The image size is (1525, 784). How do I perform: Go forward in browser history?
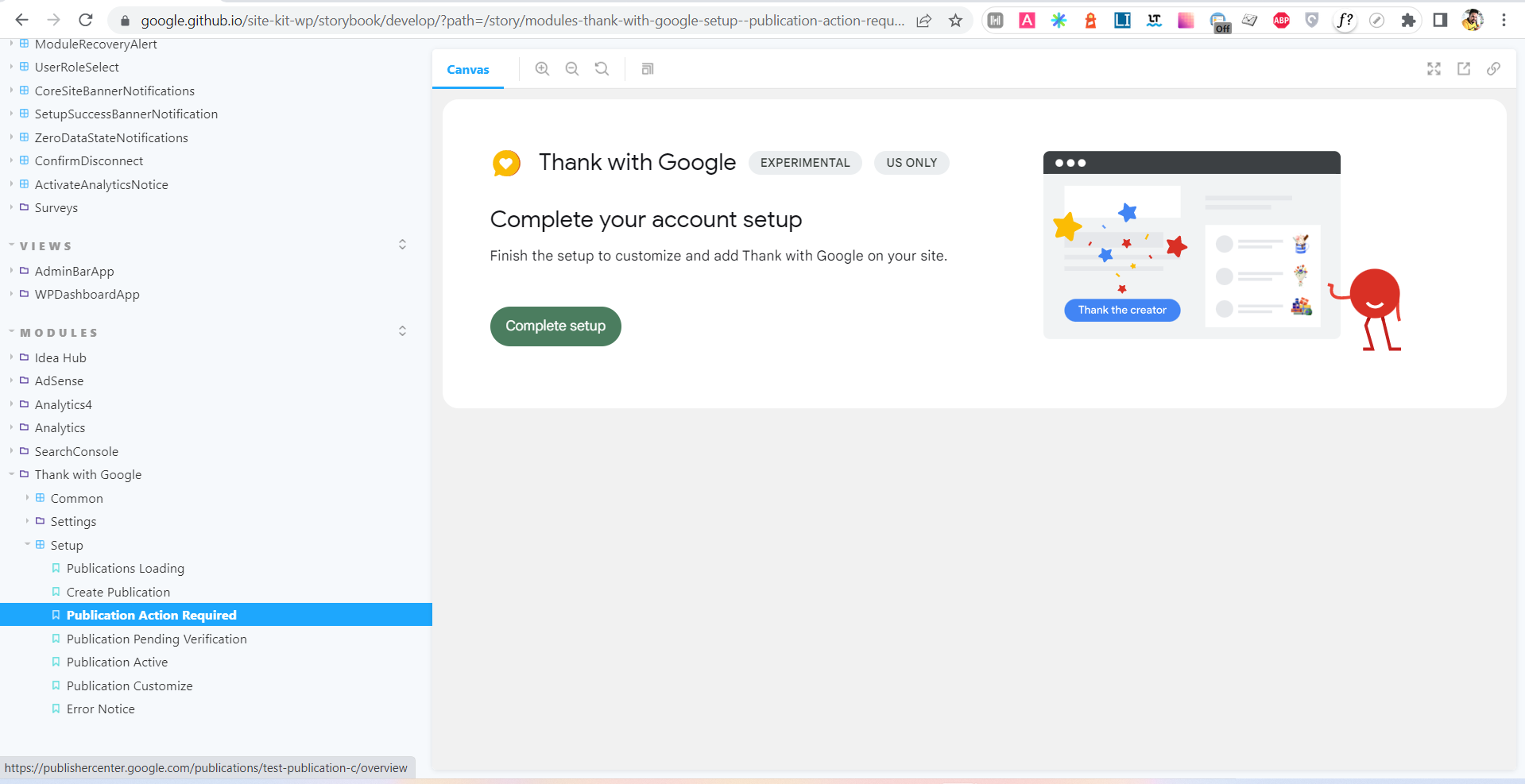(53, 20)
